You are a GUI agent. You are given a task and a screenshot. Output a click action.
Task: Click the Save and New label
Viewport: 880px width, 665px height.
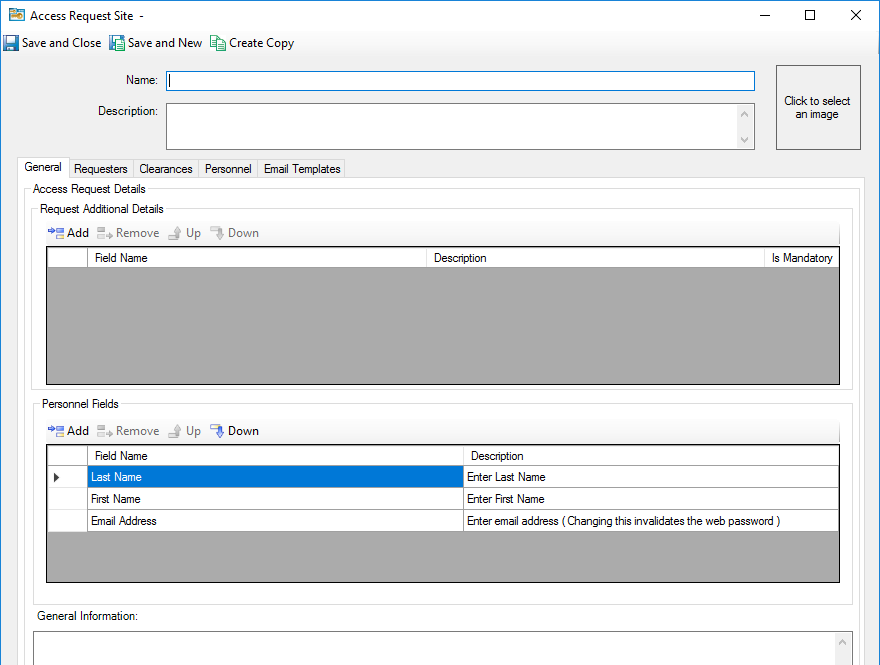(x=165, y=43)
